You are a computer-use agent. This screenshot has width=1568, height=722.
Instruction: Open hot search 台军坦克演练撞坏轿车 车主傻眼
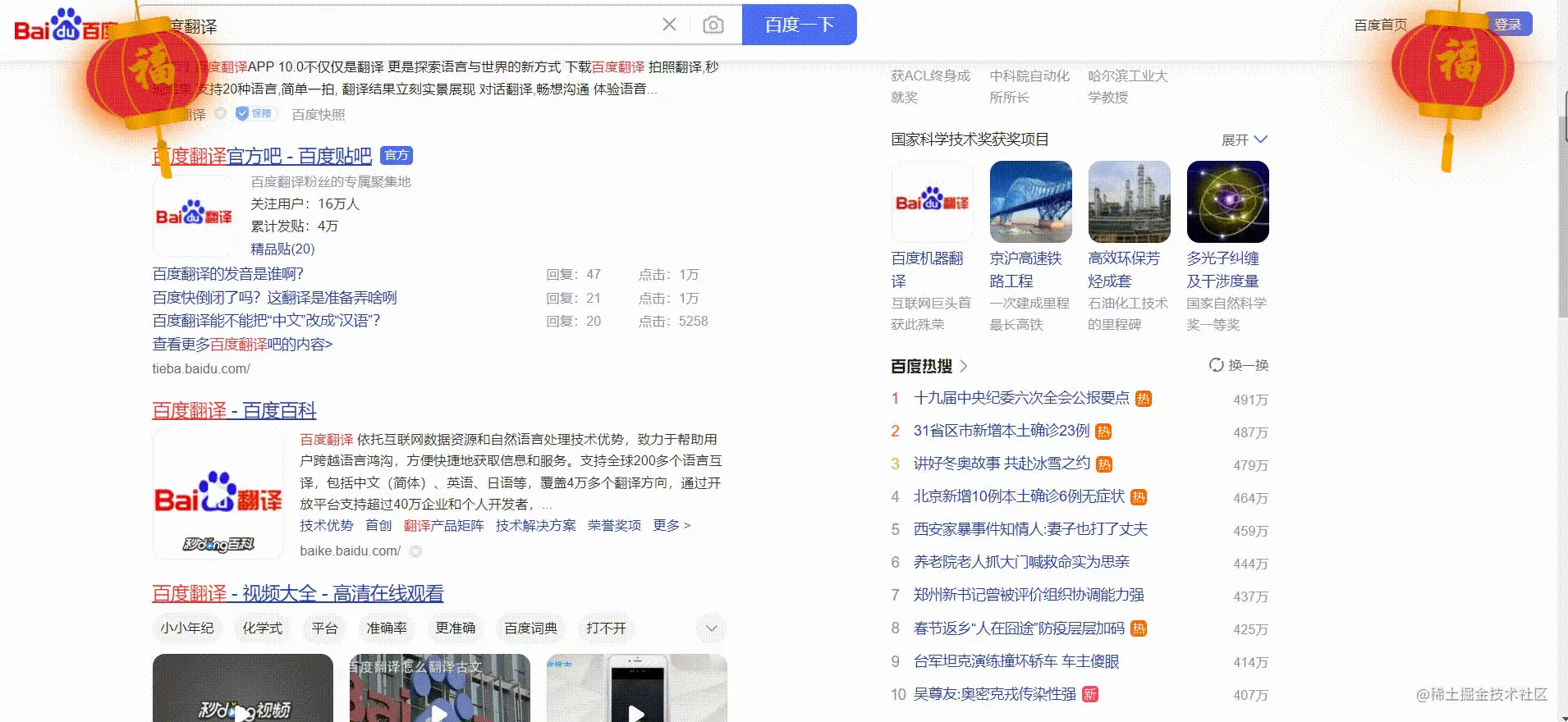click(x=1016, y=661)
